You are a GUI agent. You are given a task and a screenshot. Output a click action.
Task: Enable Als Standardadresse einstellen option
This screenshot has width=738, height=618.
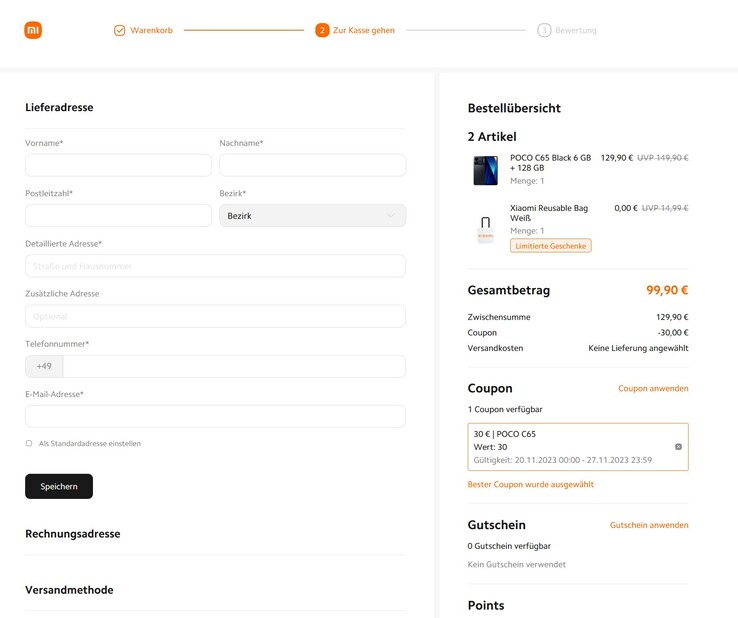(29, 443)
